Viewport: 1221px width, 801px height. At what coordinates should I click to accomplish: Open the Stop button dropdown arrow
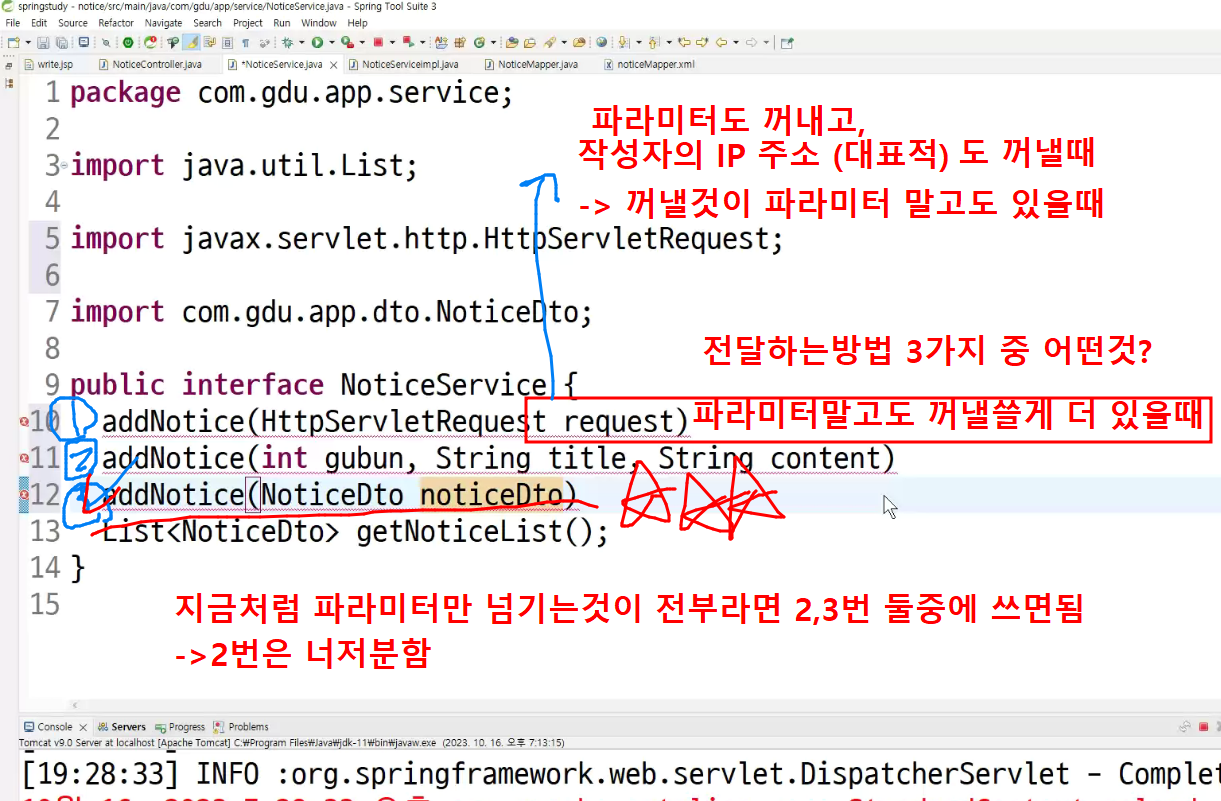pos(392,43)
